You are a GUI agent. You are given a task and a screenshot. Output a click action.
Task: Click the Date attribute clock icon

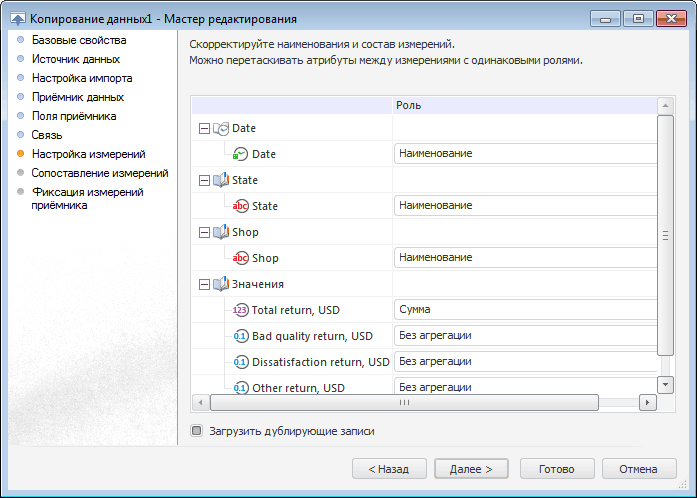pyautogui.click(x=240, y=154)
